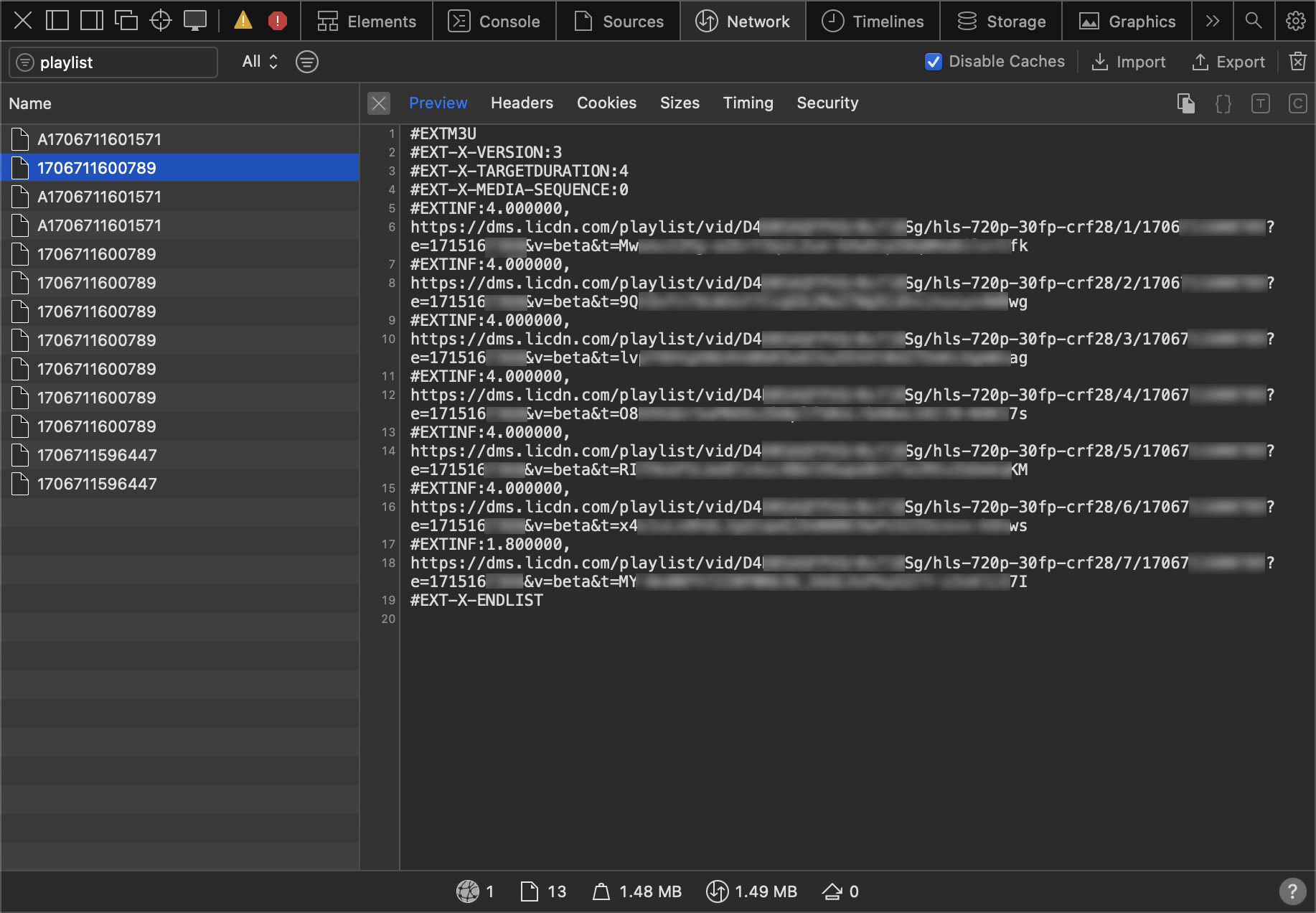Click the Export button

[1228, 62]
